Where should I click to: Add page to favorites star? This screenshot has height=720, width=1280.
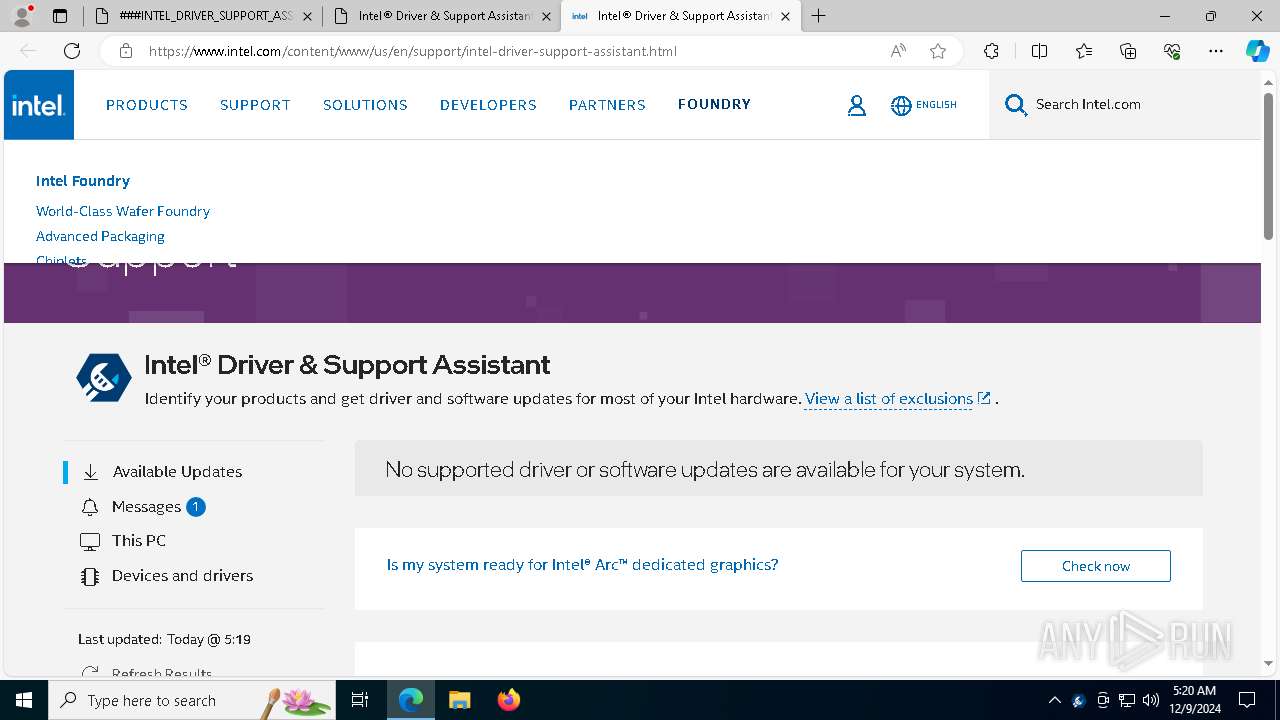pos(938,51)
